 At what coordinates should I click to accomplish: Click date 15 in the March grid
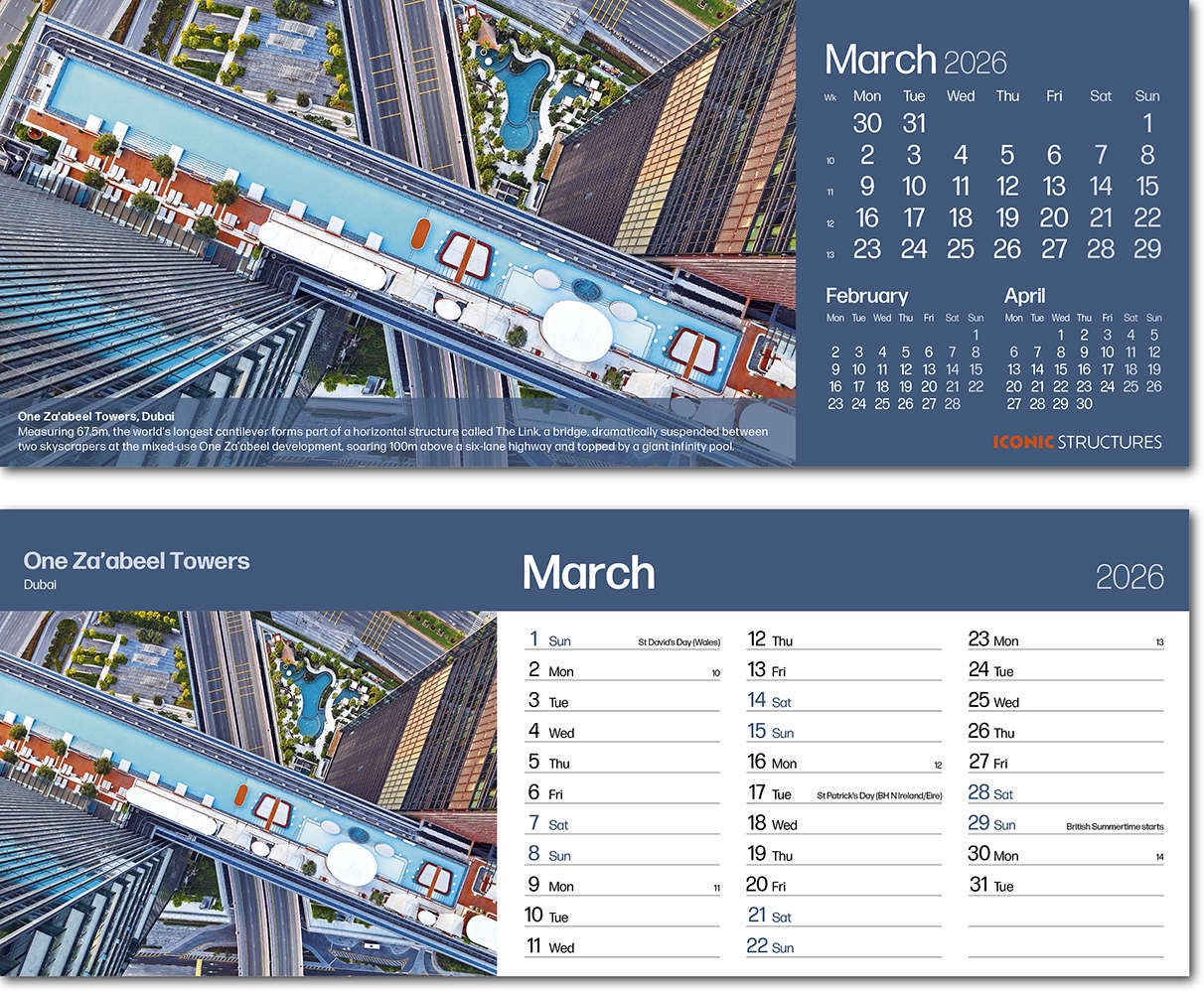coord(1147,186)
